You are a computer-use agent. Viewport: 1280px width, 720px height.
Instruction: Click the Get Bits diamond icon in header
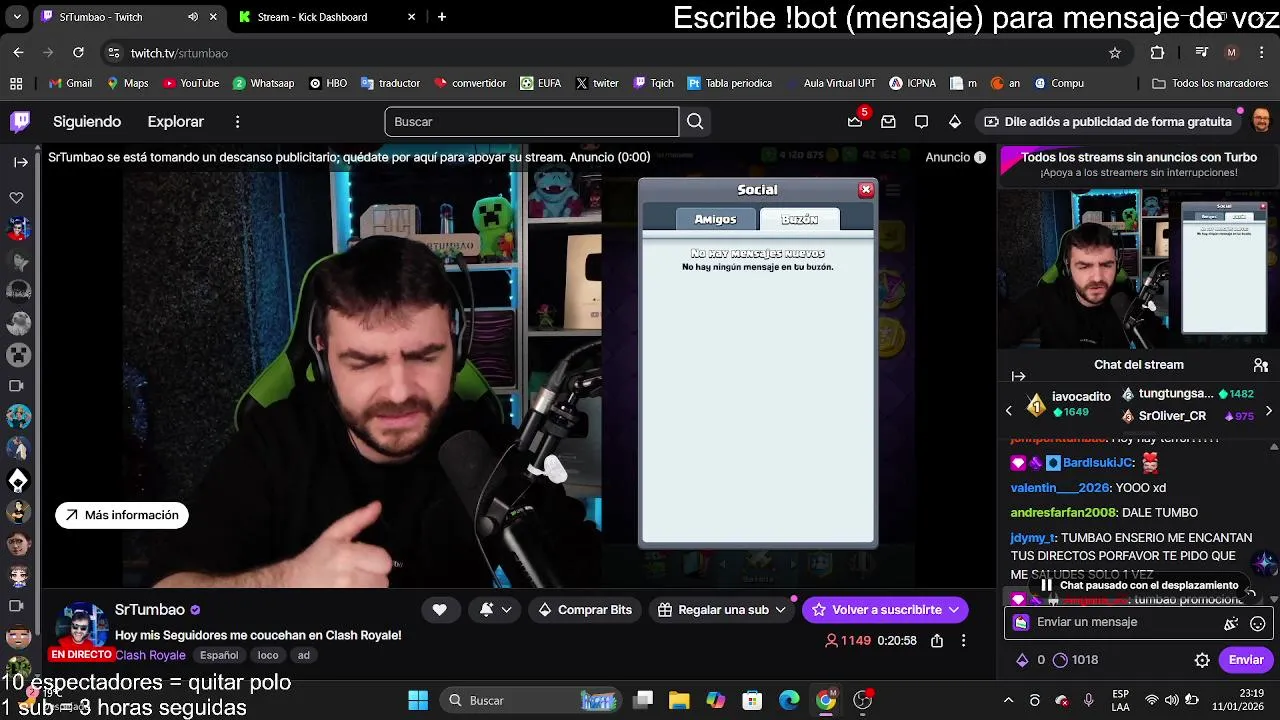pos(955,122)
